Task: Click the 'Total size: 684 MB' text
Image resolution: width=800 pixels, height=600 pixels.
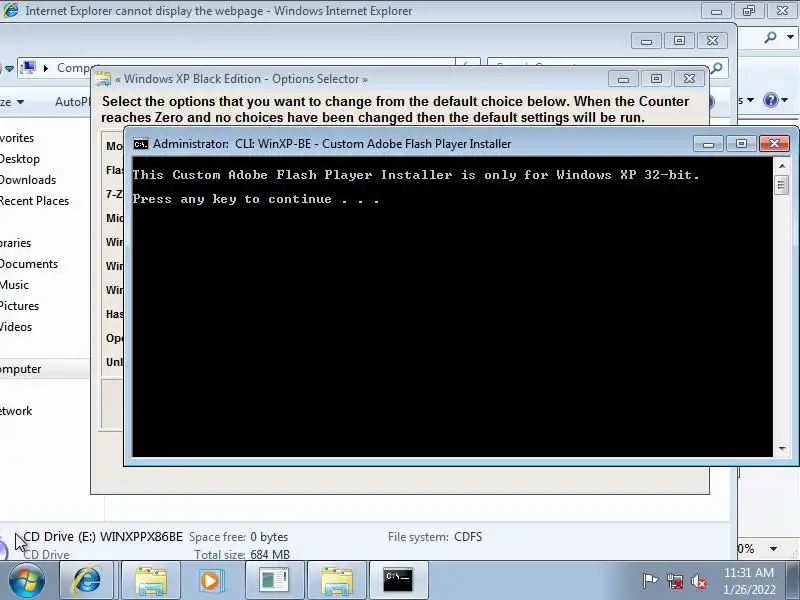Action: (x=242, y=555)
